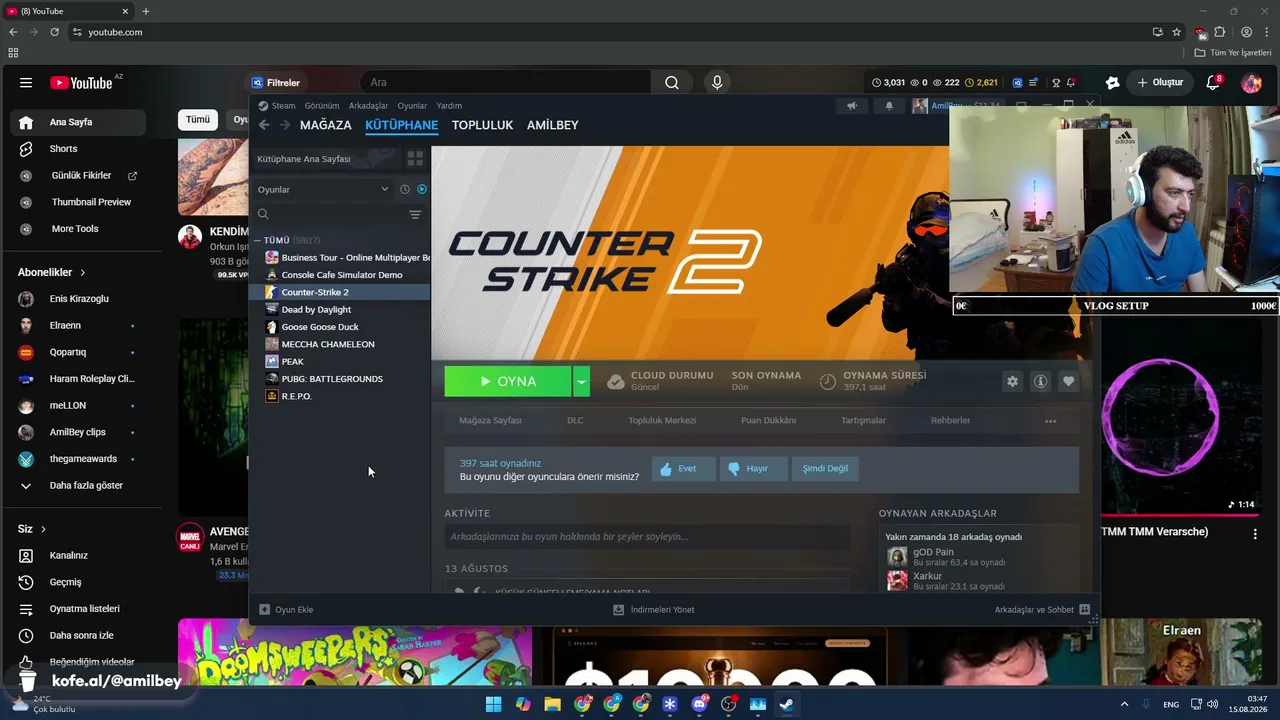Image resolution: width=1280 pixels, height=720 pixels.
Task: Click the YouTube search magnifier button
Action: [x=672, y=83]
